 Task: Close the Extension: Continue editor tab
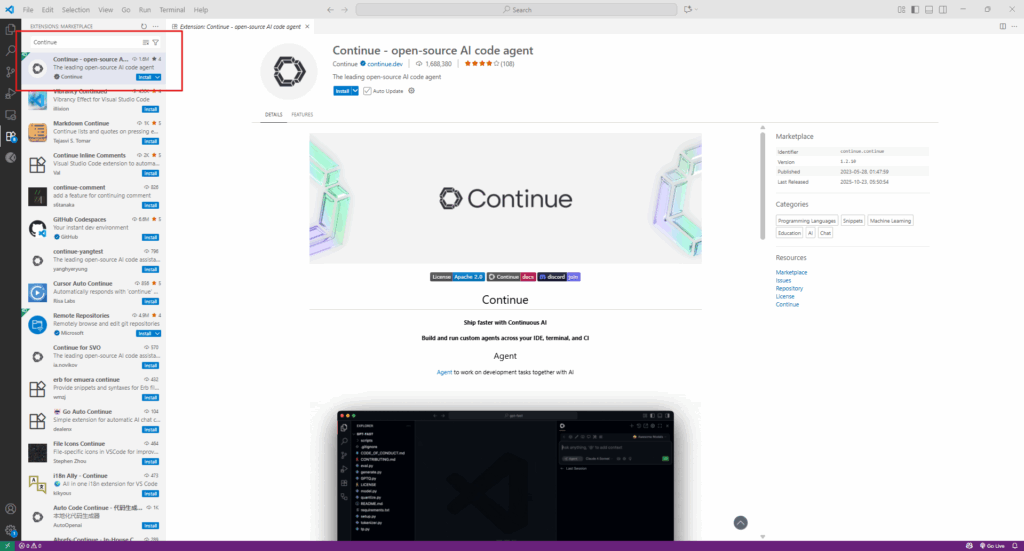(307, 27)
